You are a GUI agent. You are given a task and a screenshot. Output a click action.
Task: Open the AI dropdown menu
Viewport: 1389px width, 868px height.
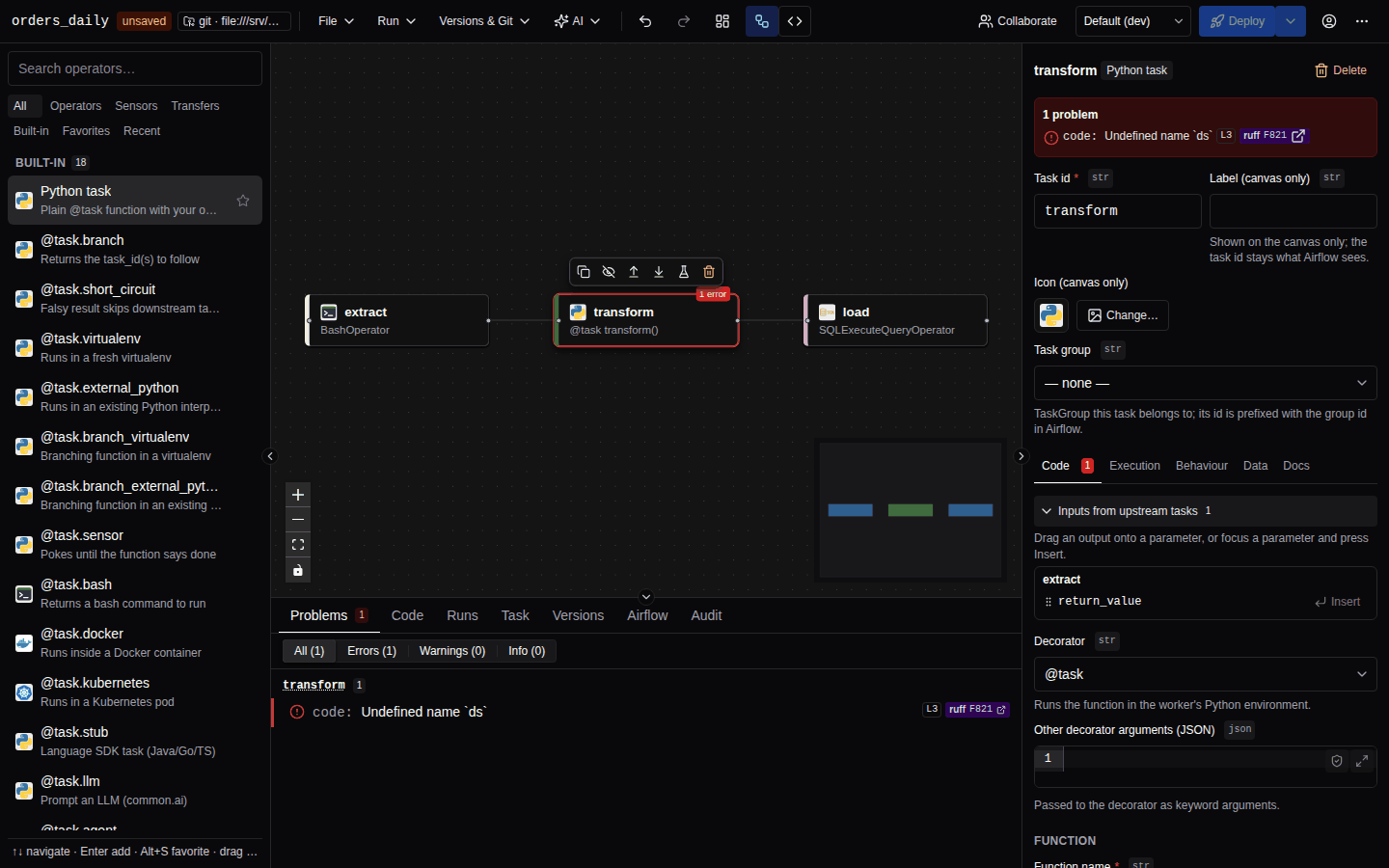click(x=577, y=21)
